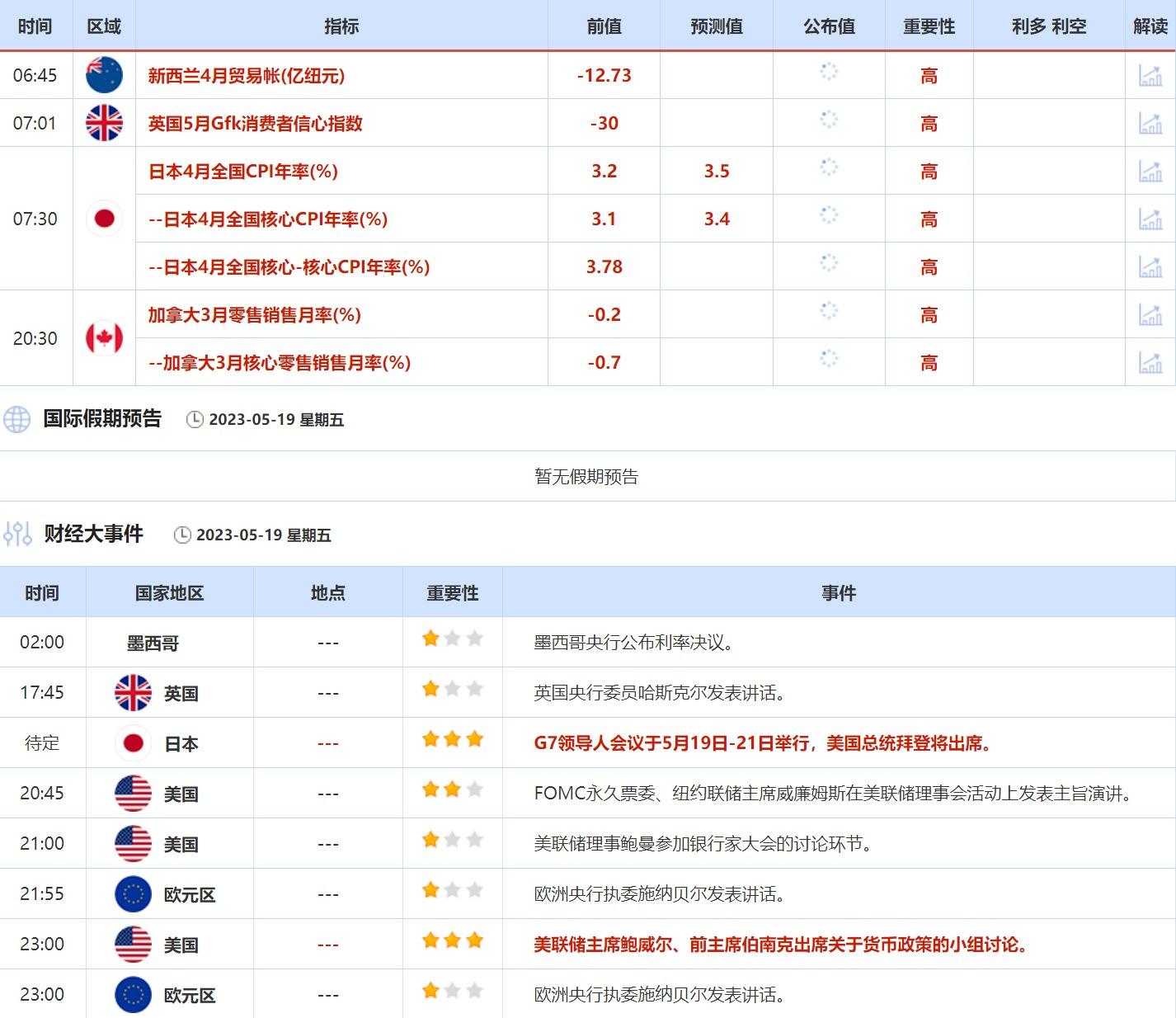Open 英国5月Gfk消费者信心指数 indicator link
Viewport: 1176px width, 1018px height.
[255, 124]
